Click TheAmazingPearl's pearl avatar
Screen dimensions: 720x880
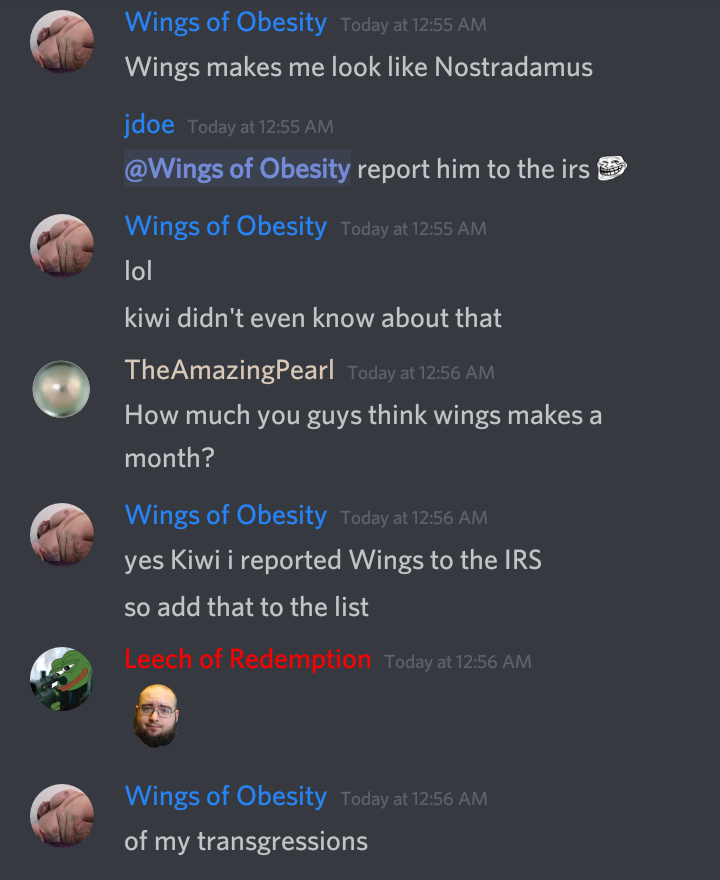(61, 389)
